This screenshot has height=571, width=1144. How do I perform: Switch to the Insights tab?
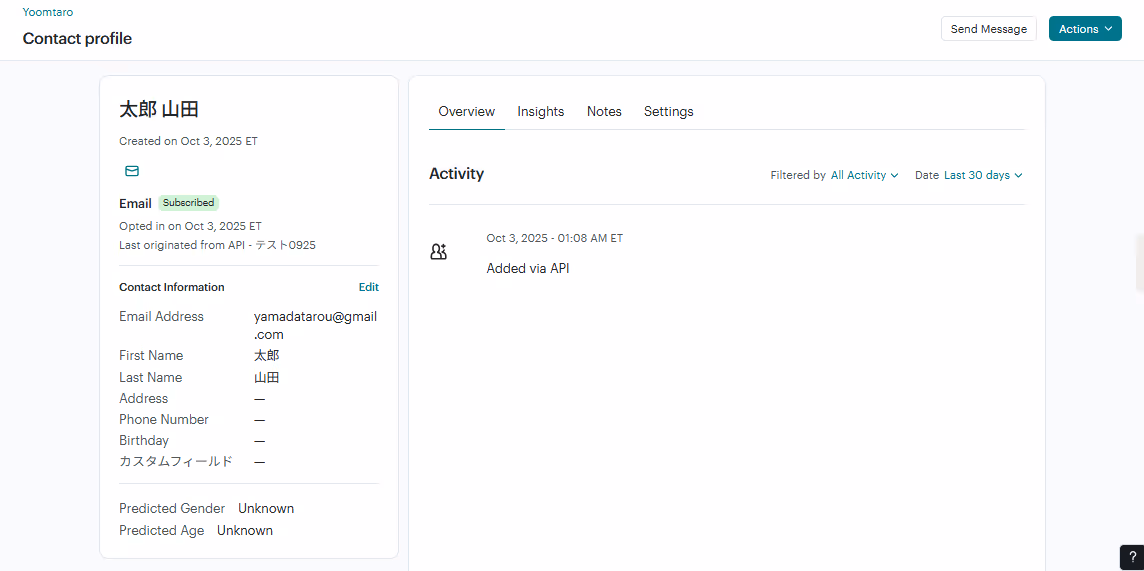point(541,112)
